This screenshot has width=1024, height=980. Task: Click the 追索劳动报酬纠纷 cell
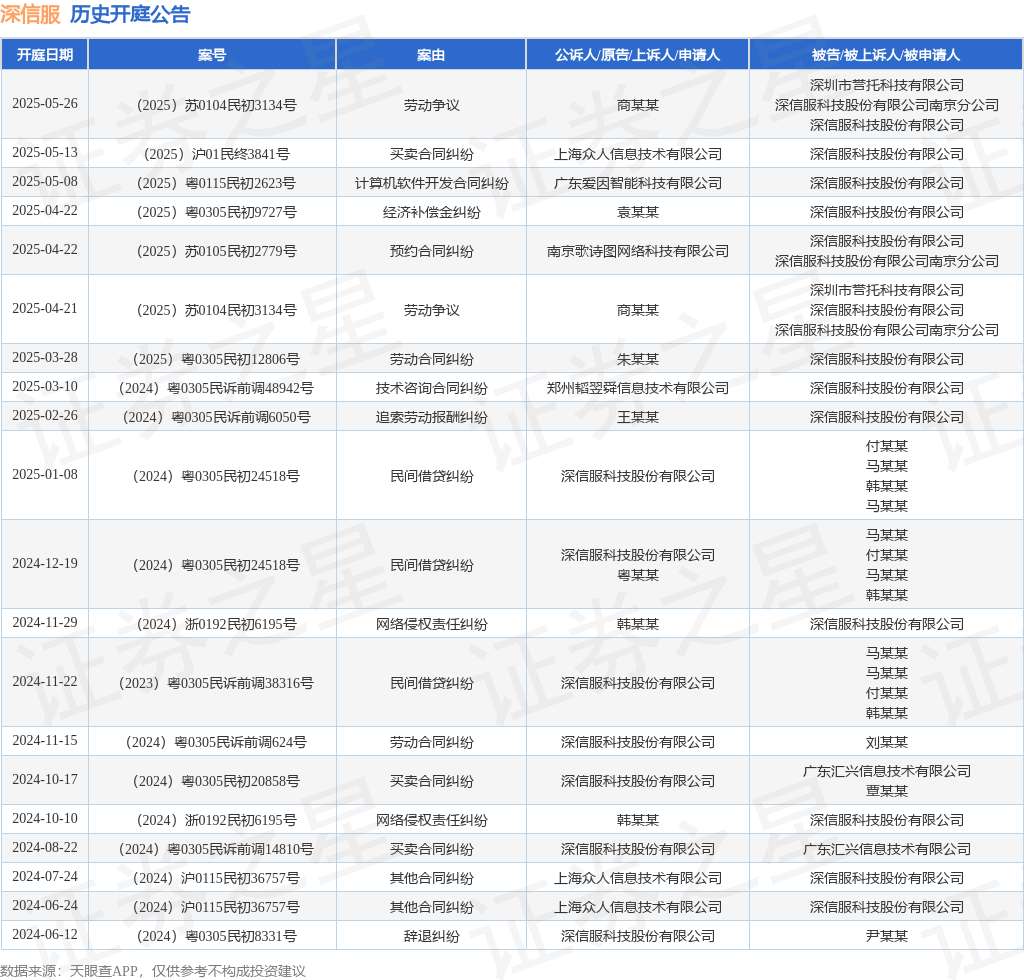[x=431, y=417]
